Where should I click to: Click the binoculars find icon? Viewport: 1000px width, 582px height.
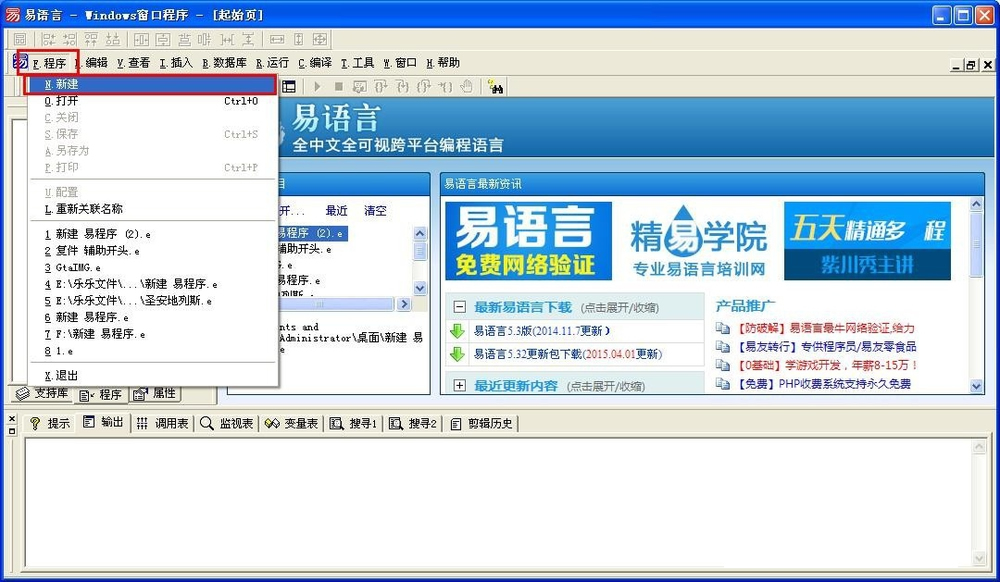(x=496, y=87)
